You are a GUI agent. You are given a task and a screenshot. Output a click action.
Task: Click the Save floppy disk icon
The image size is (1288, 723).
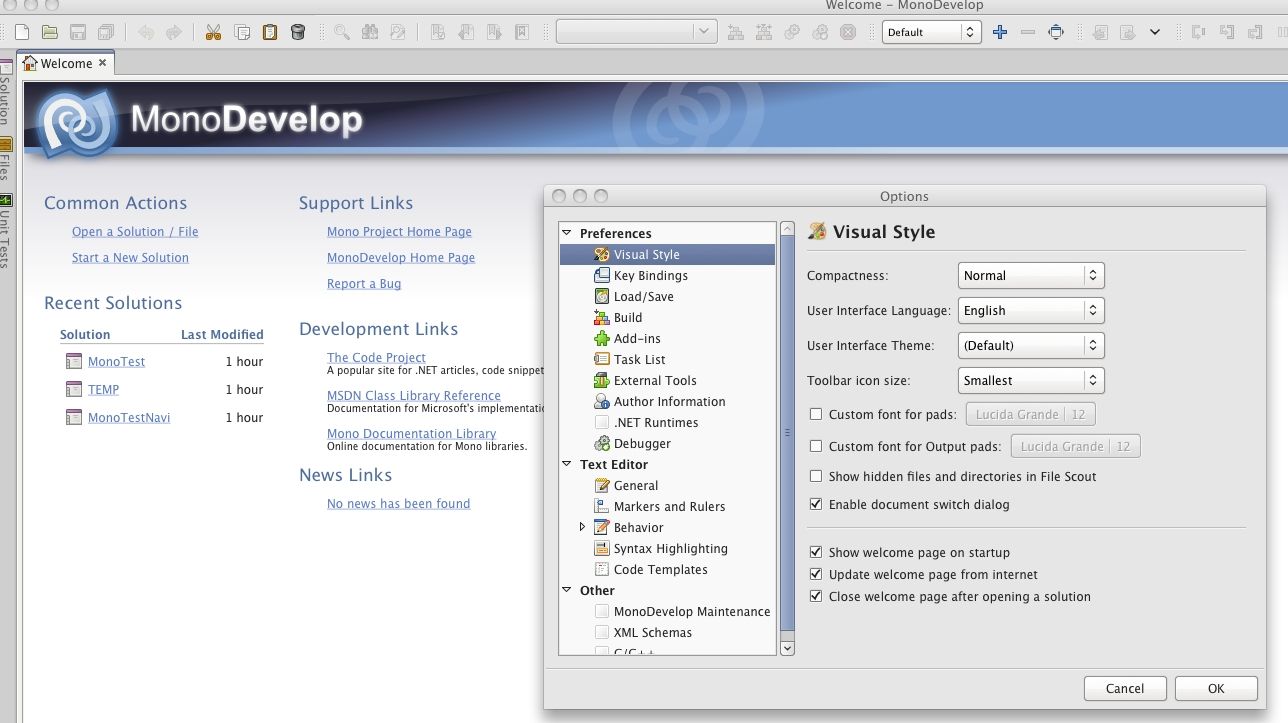[x=77, y=32]
